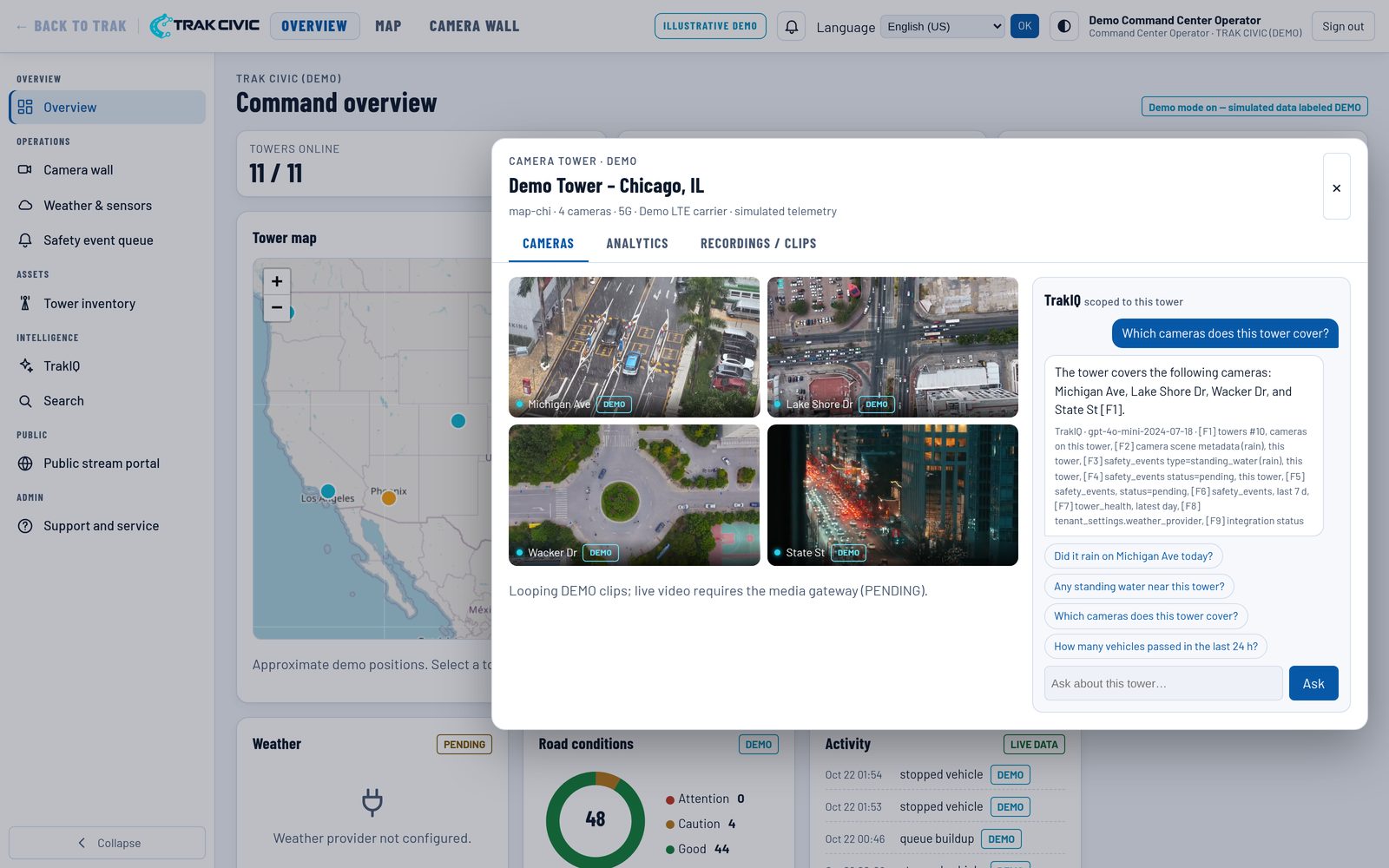The width and height of the screenshot is (1389, 868).
Task: Ask 'How many vehicles passed in the last 24 h?'
Action: [1155, 647]
